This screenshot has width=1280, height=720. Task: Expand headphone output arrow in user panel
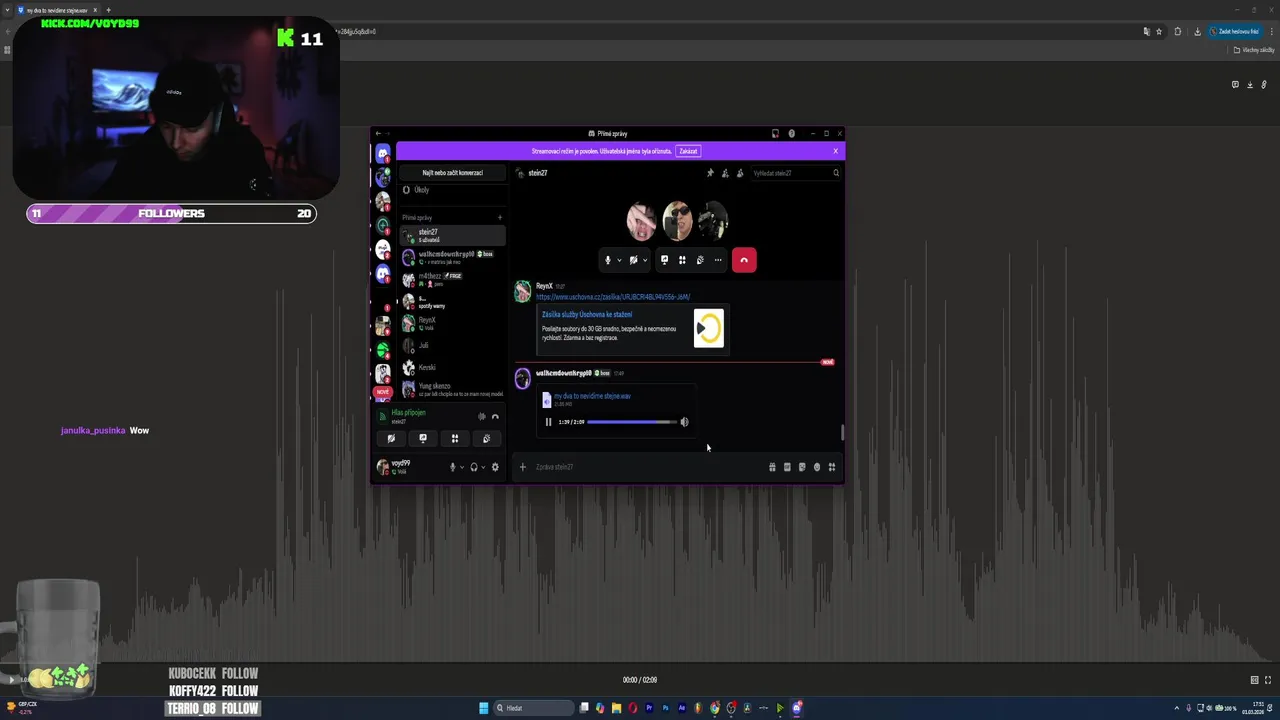[x=483, y=467]
